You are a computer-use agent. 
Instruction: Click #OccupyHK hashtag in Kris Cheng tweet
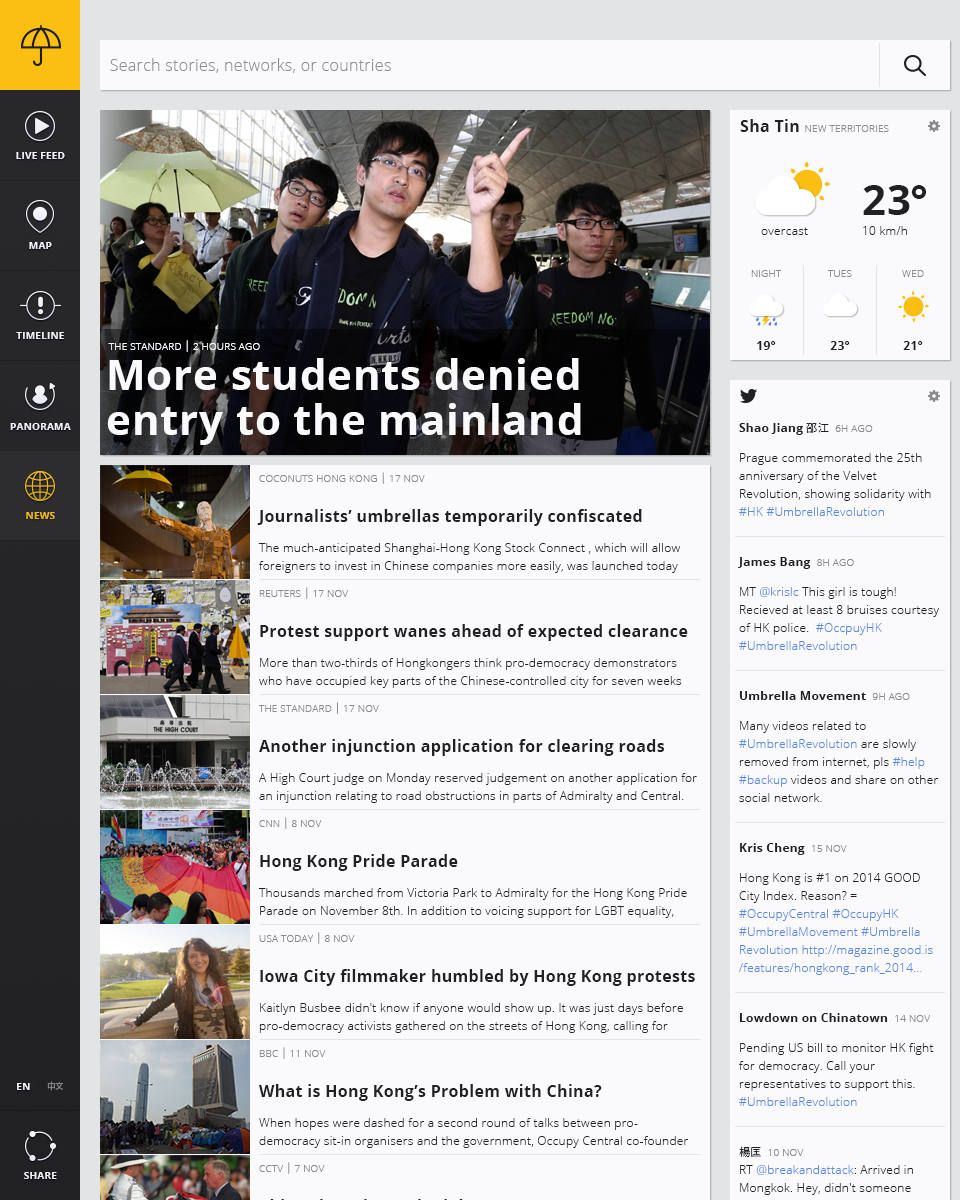(865, 914)
